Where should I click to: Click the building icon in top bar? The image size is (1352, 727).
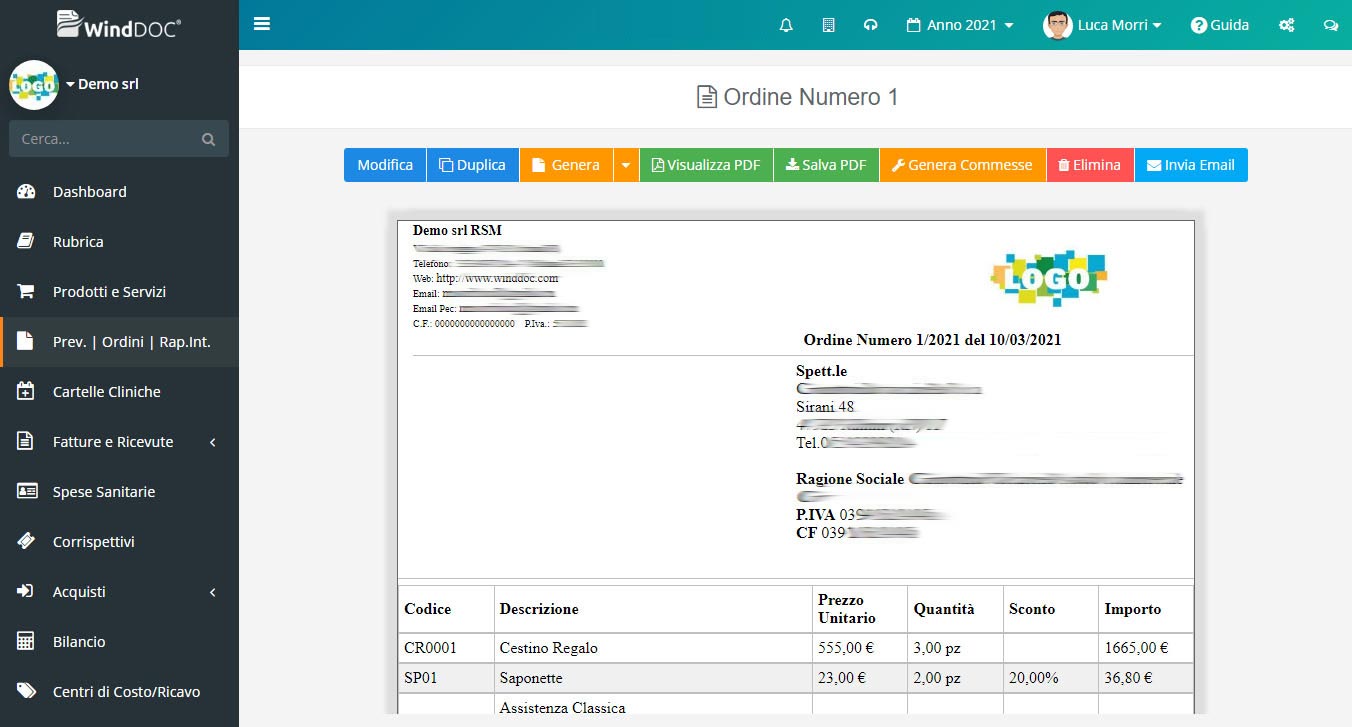pyautogui.click(x=828, y=25)
